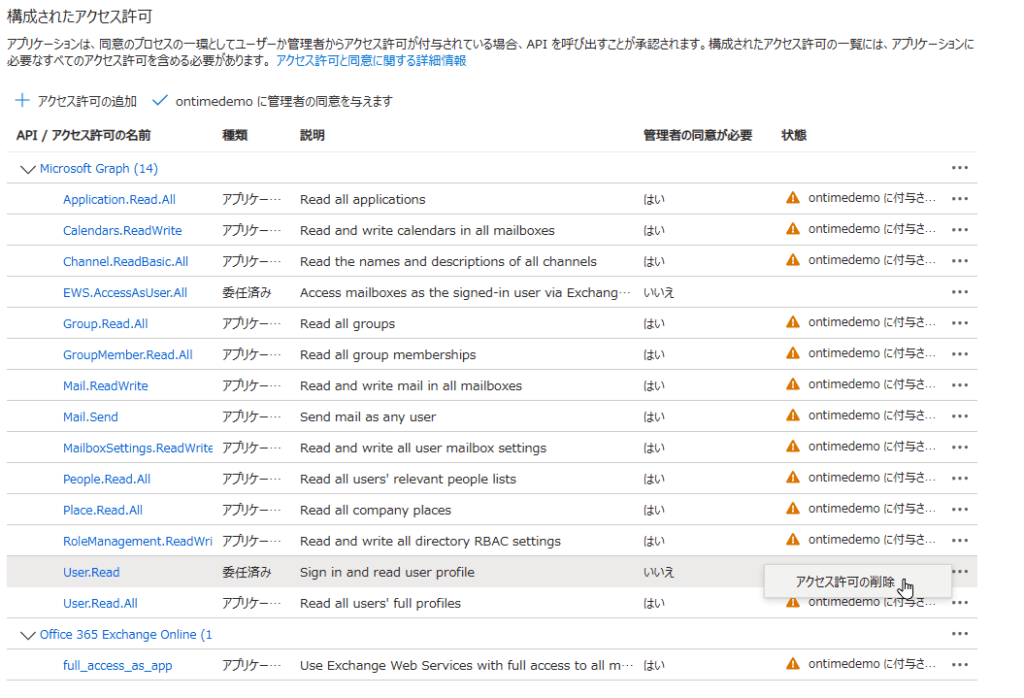Click アクセス許可の追加 to add a permission

coord(87,101)
